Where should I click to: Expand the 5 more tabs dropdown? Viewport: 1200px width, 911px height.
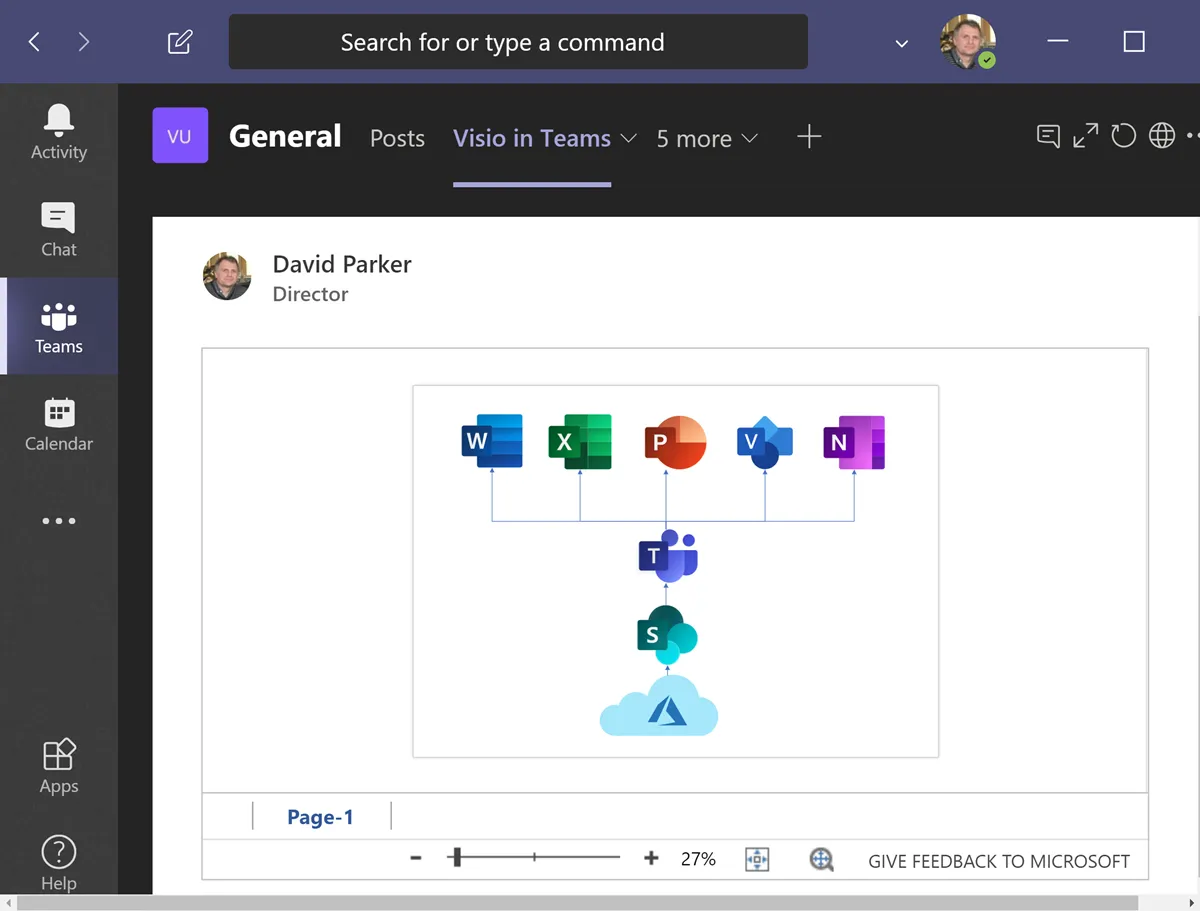748,138
